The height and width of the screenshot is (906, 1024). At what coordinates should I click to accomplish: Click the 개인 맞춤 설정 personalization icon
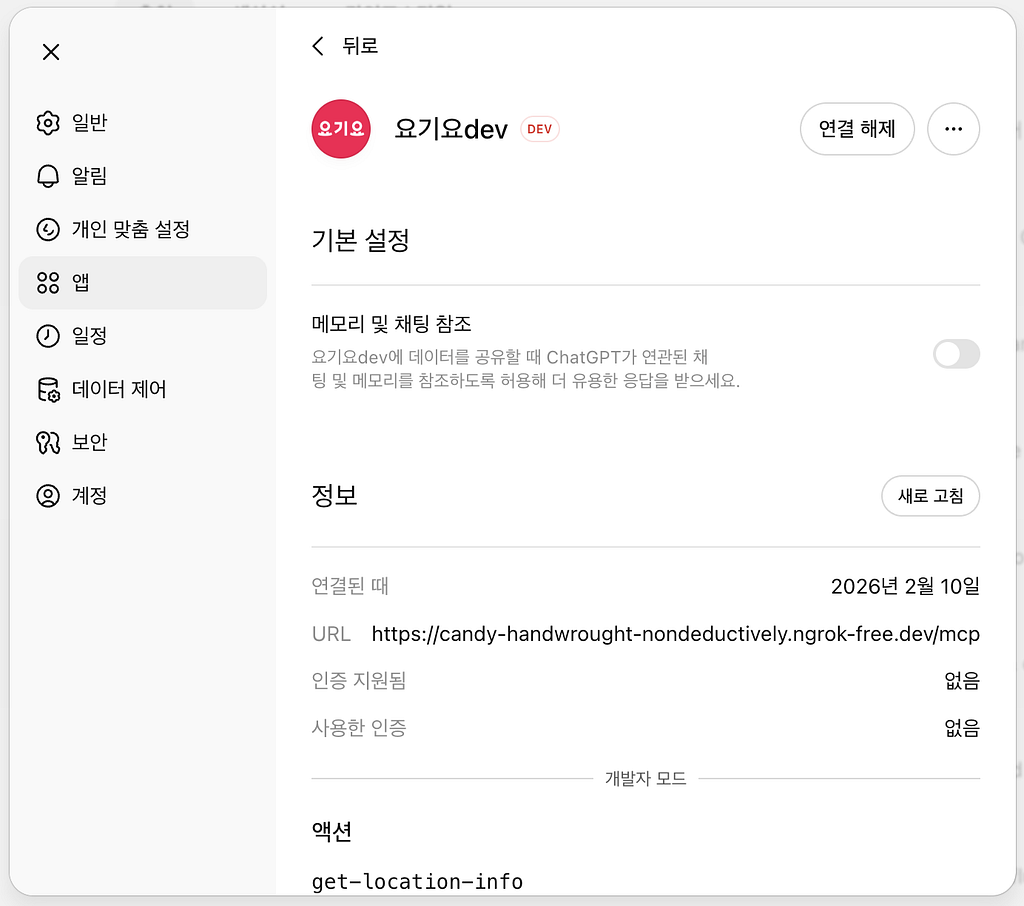point(48,229)
